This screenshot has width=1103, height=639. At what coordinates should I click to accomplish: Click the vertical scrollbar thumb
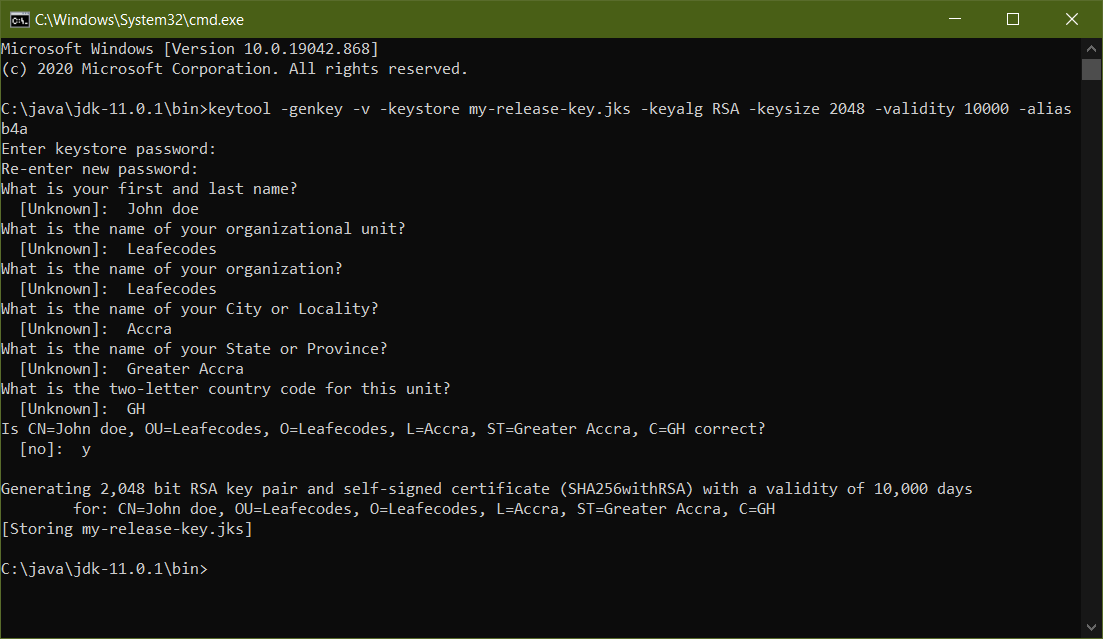point(1091,69)
